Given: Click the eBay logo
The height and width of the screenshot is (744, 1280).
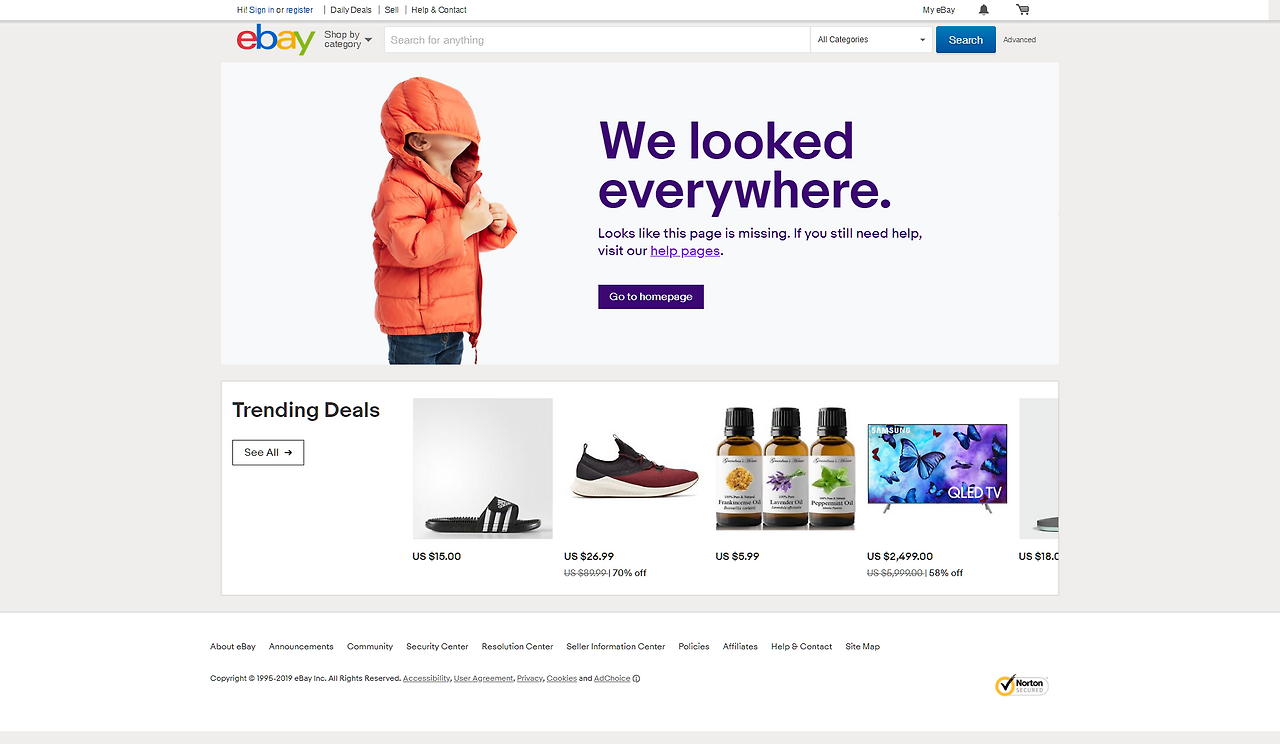Looking at the screenshot, I should tap(276, 40).
